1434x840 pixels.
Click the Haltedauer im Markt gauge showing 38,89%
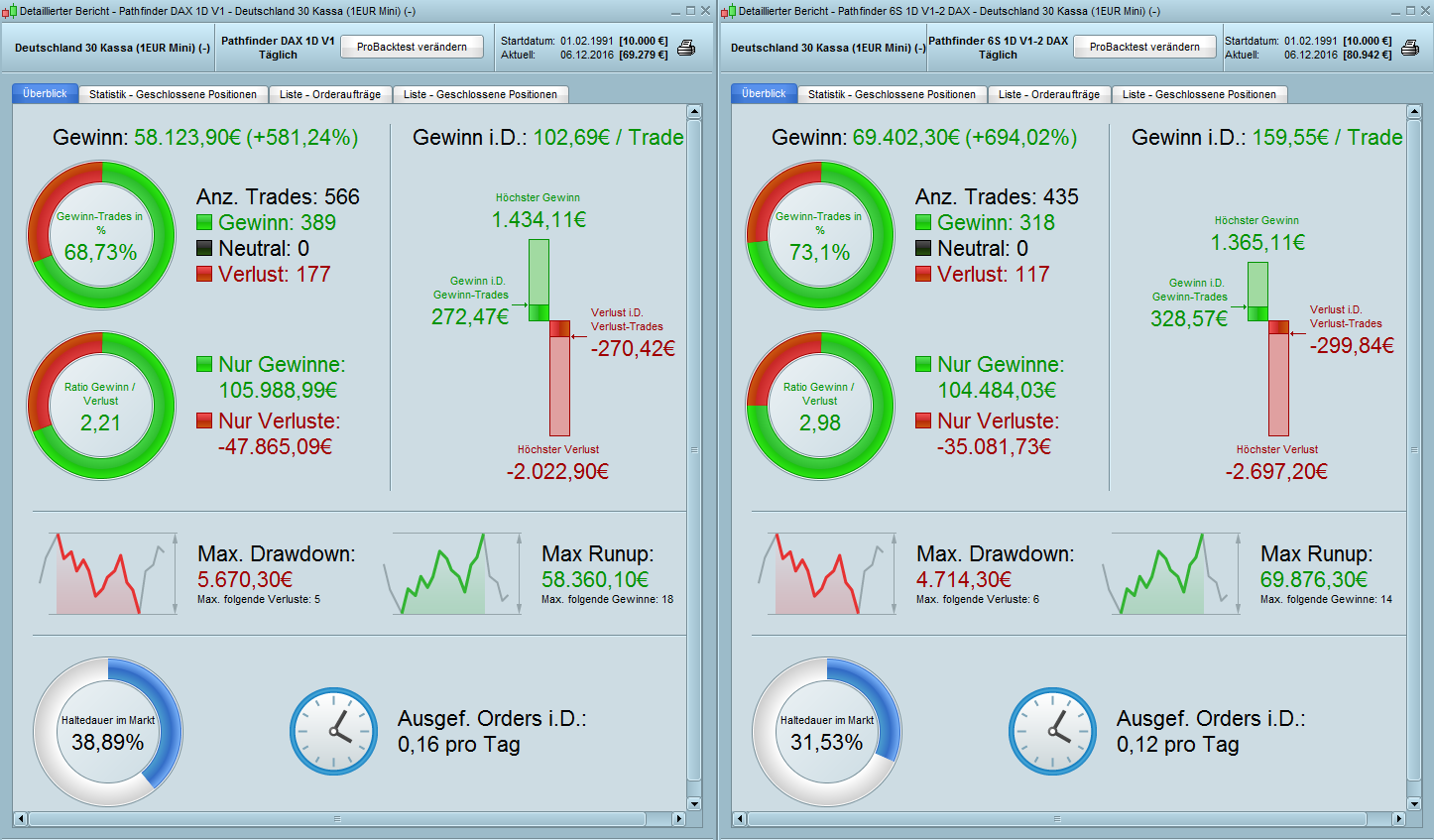pos(108,732)
